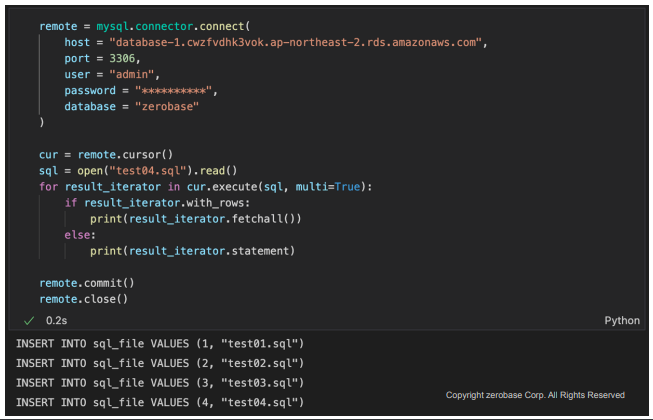The image size is (653, 420).
Task: Place cursor on port value 3306
Action: pyautogui.click(x=122, y=58)
